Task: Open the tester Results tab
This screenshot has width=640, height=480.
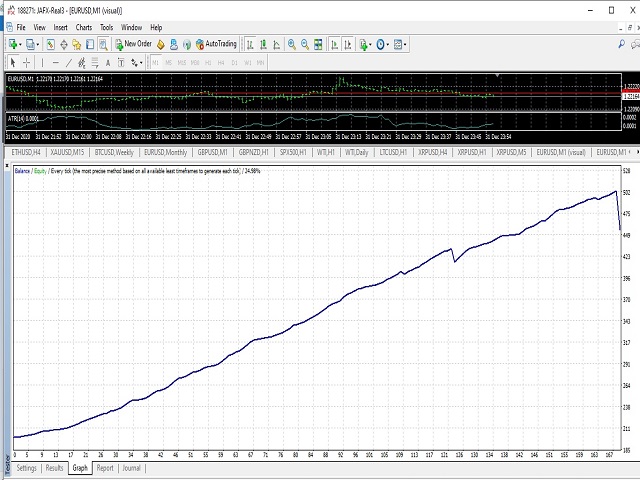Action: (54, 468)
